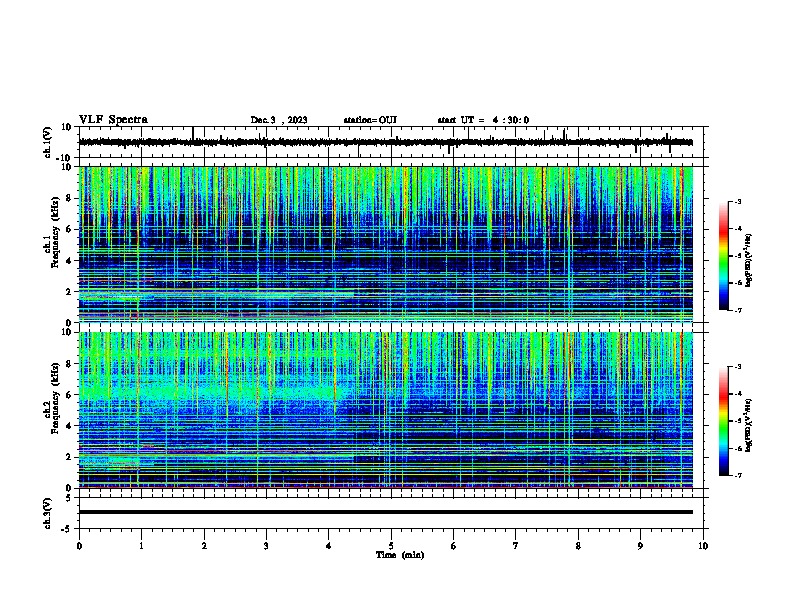792x612 pixels.
Task: Pick the lower ch.2 color scale bar
Action: pyautogui.click(x=724, y=421)
